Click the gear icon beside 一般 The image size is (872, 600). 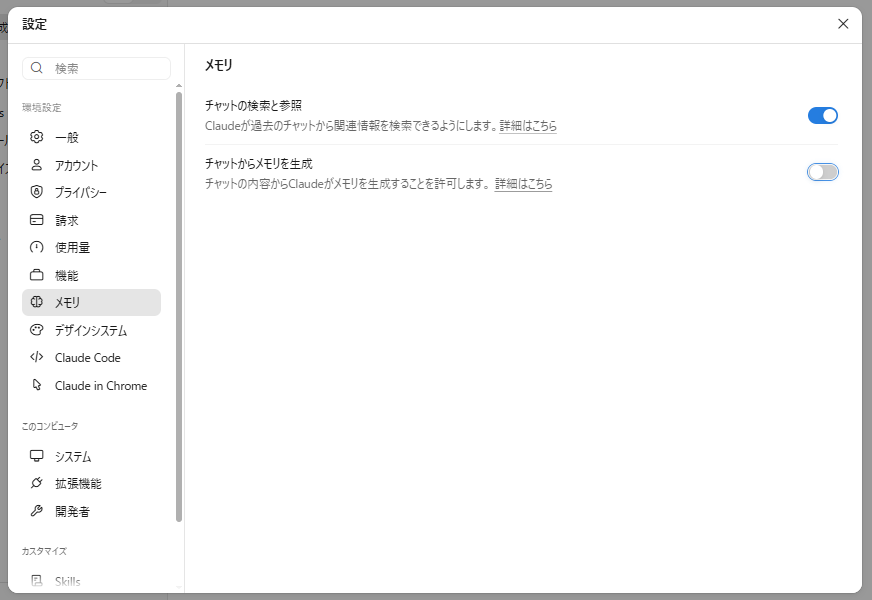[37, 137]
